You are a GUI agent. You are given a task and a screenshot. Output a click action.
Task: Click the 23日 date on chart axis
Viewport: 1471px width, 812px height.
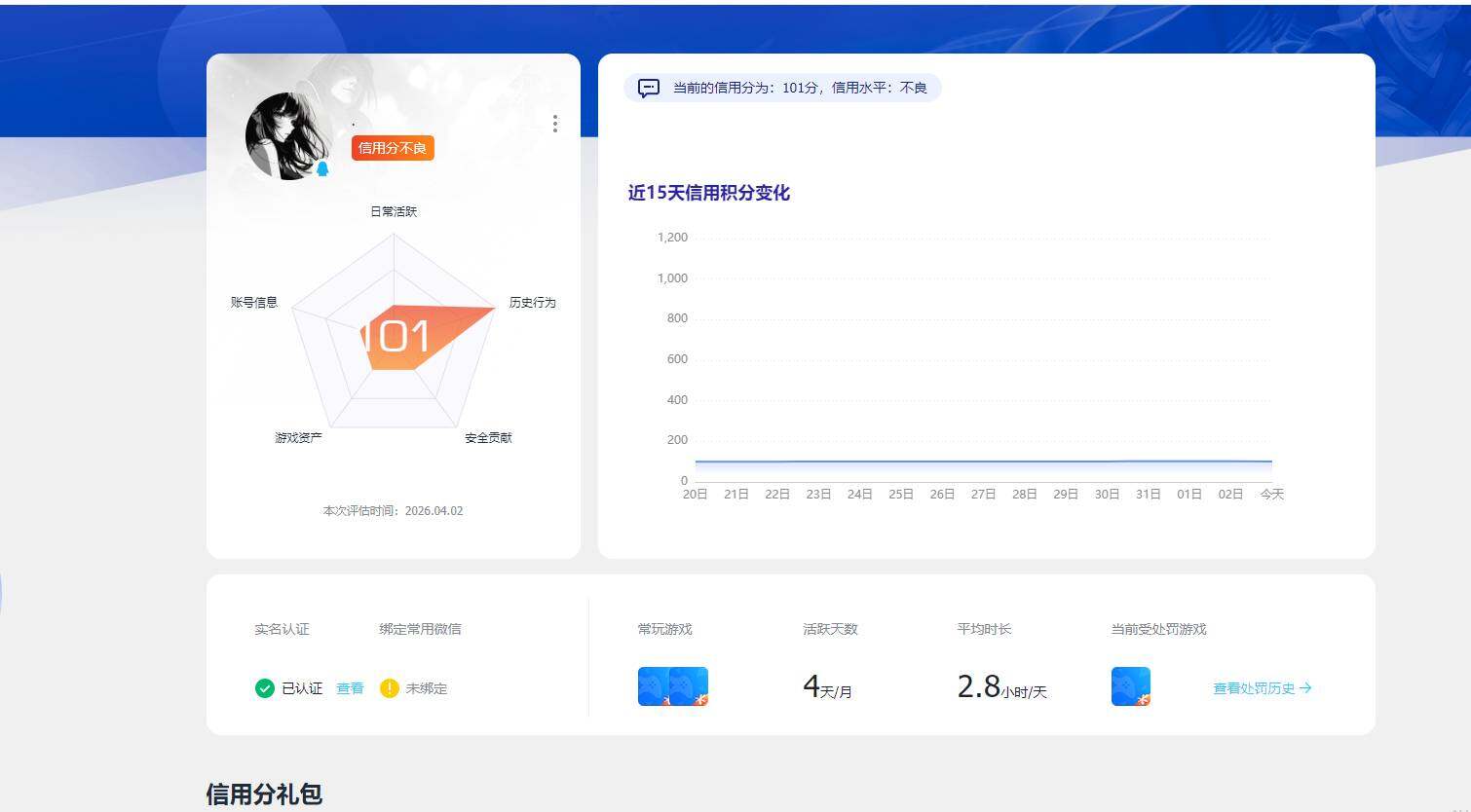(x=818, y=495)
